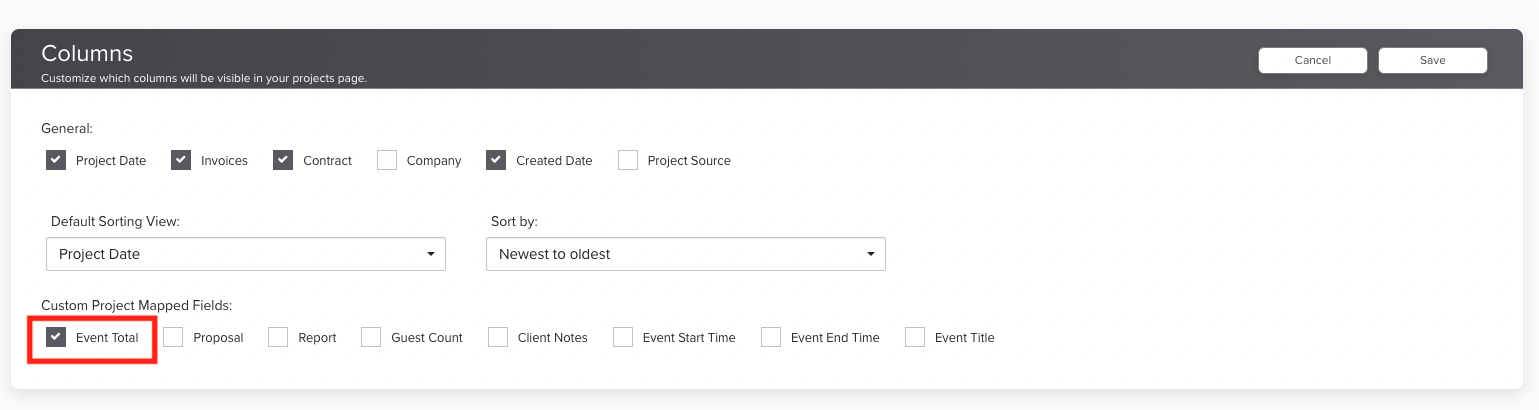Check the Project Source checkbox
The image size is (1539, 410).
tap(628, 160)
